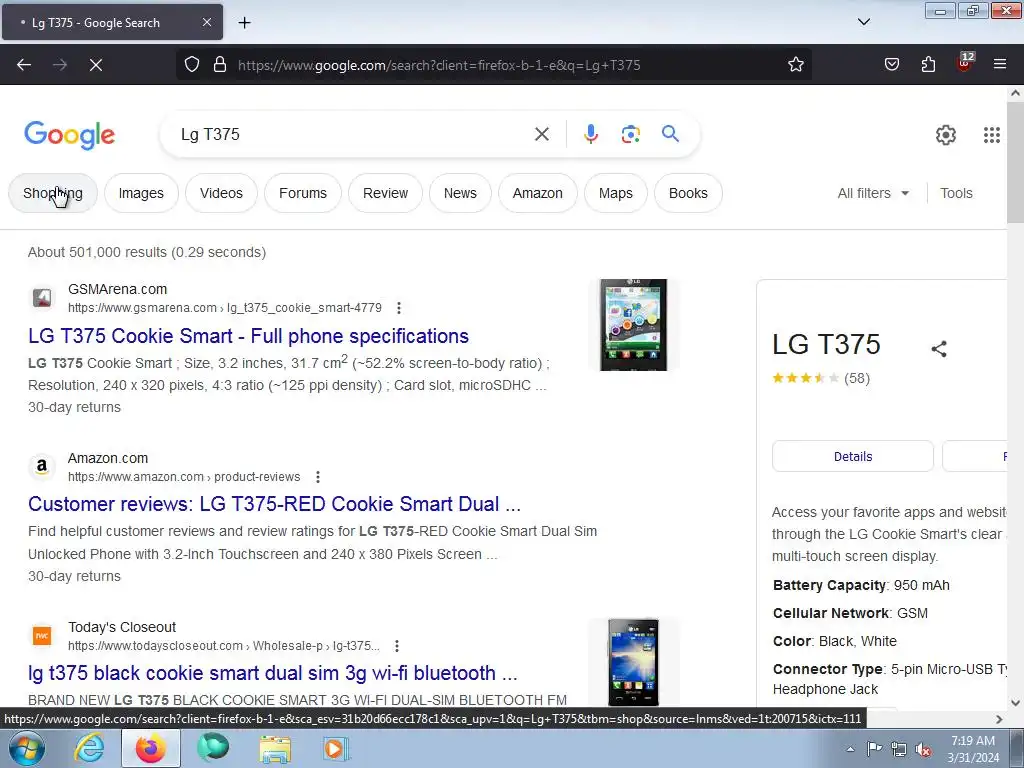Open options menu for Amazon.com result
Viewport: 1024px width, 768px height.
coord(317,477)
